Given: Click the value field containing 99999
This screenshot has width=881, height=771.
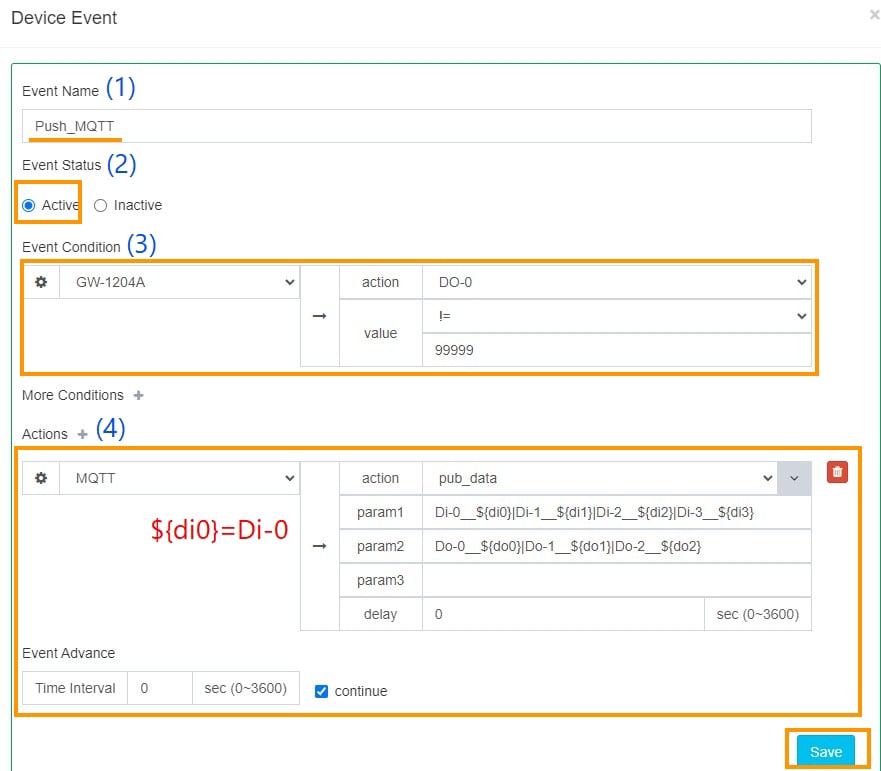Looking at the screenshot, I should click(616, 350).
